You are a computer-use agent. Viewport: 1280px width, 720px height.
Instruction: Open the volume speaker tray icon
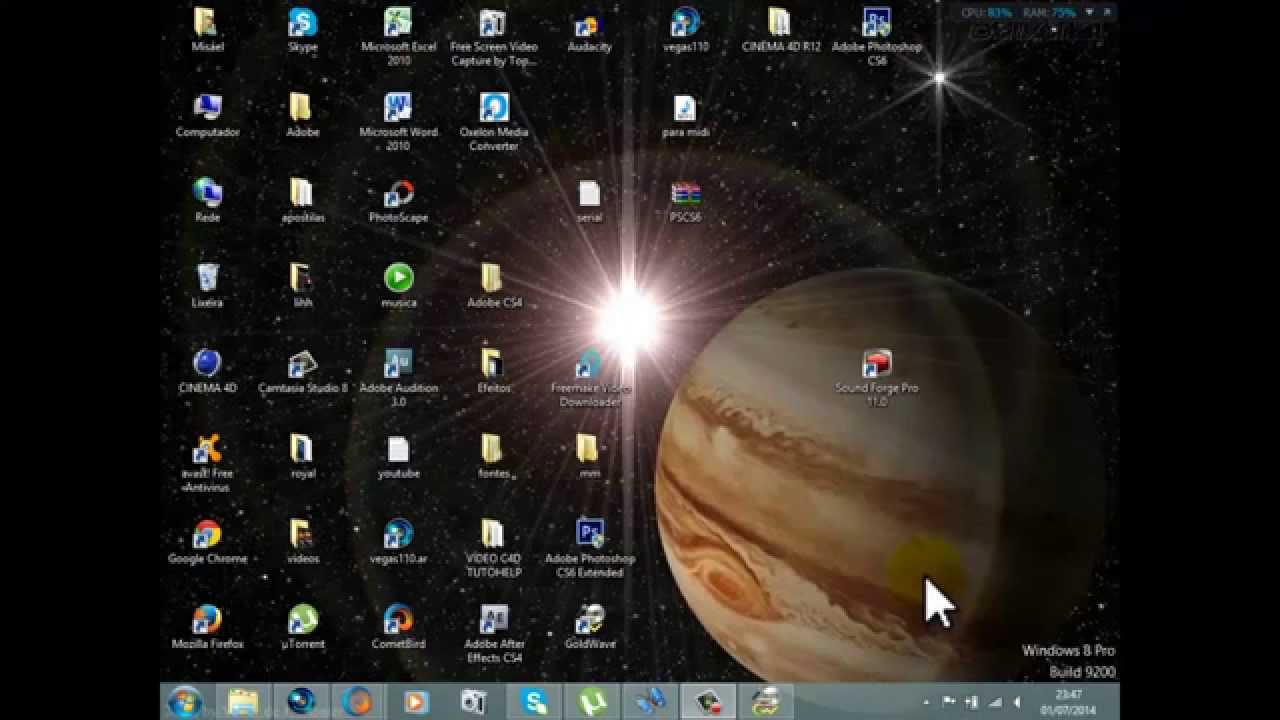tap(1017, 702)
